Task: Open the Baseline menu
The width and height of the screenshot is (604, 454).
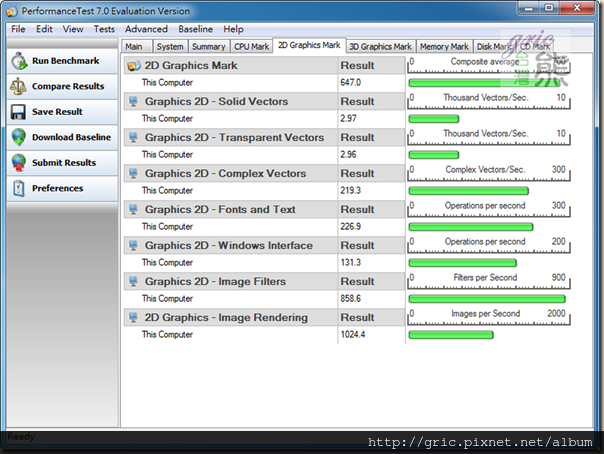Action: (195, 29)
